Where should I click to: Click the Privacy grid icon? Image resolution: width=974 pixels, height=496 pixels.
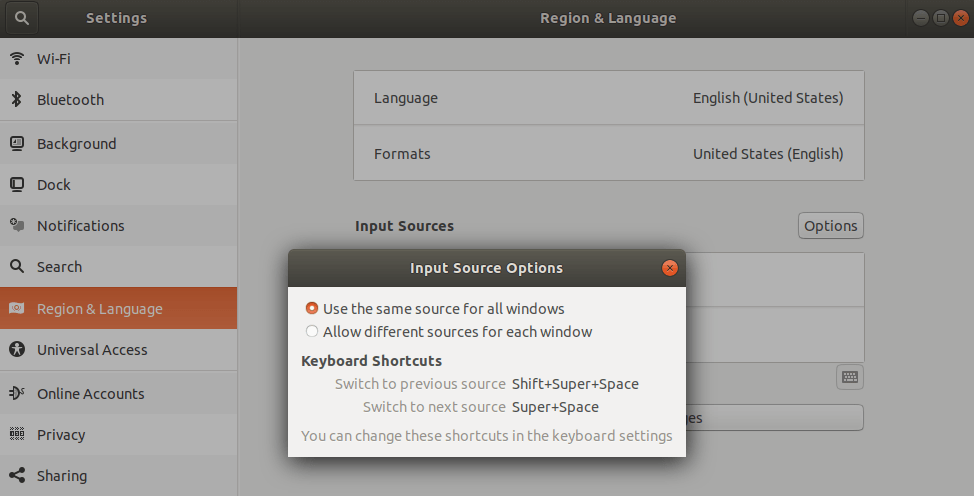tap(17, 434)
